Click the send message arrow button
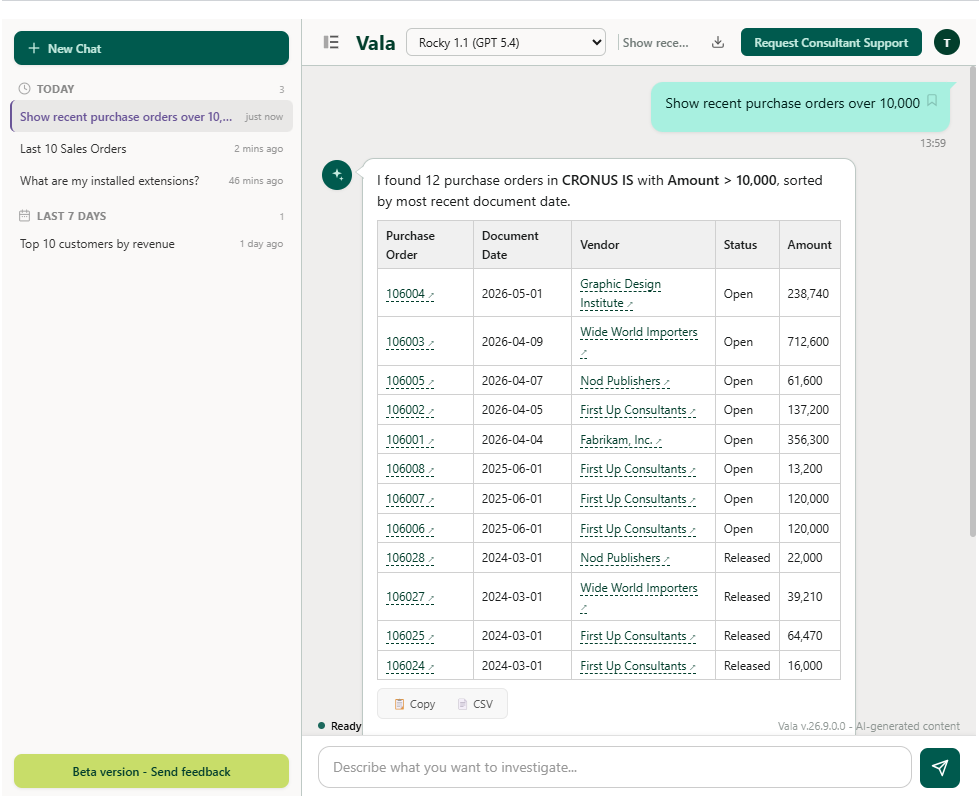 point(940,767)
